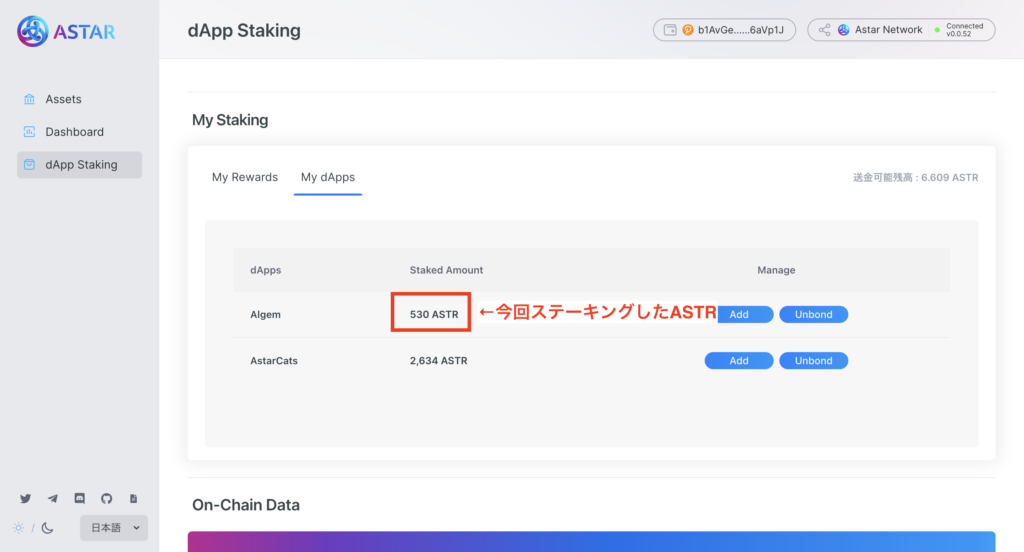
Task: Open the Astar Network selector
Action: click(901, 30)
